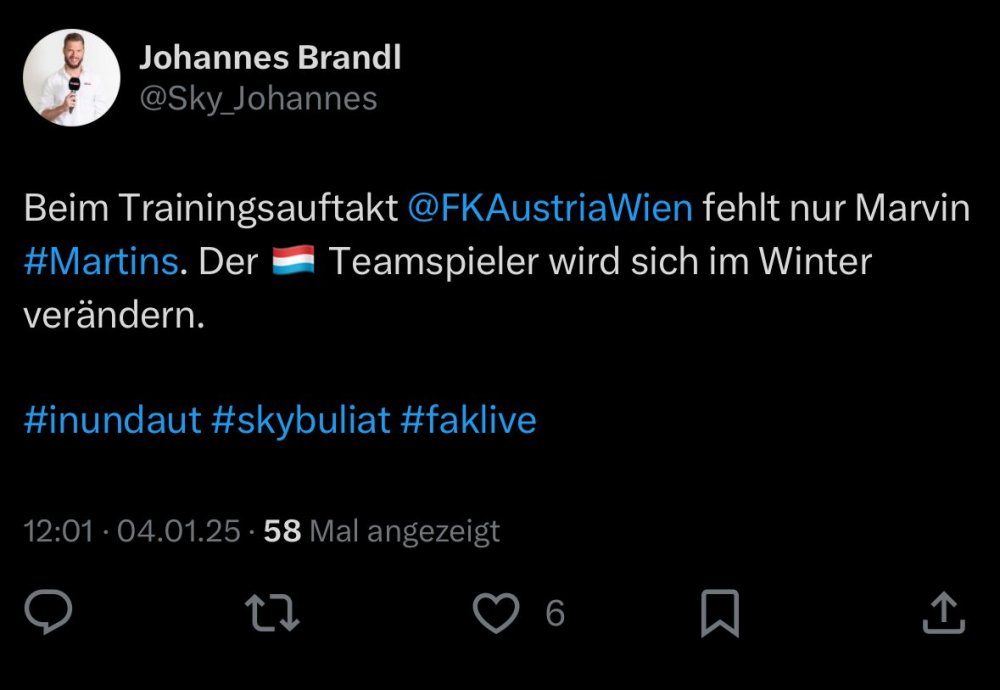Screen dimensions: 1000x690
Task: Open the #Martins hashtag
Action: pos(101,262)
